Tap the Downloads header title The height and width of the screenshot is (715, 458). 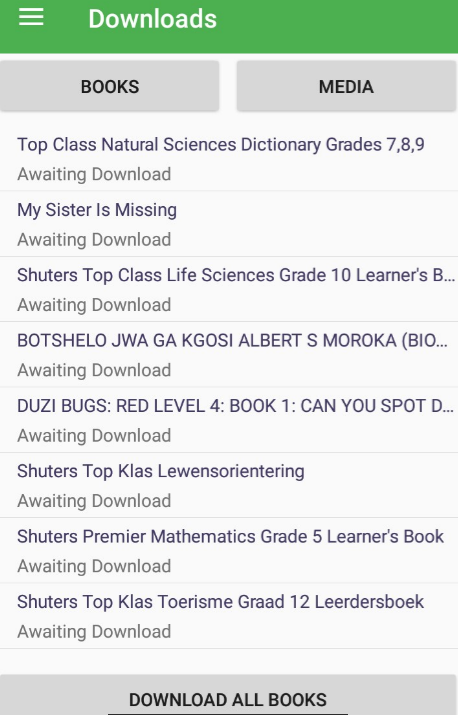pyautogui.click(x=152, y=19)
